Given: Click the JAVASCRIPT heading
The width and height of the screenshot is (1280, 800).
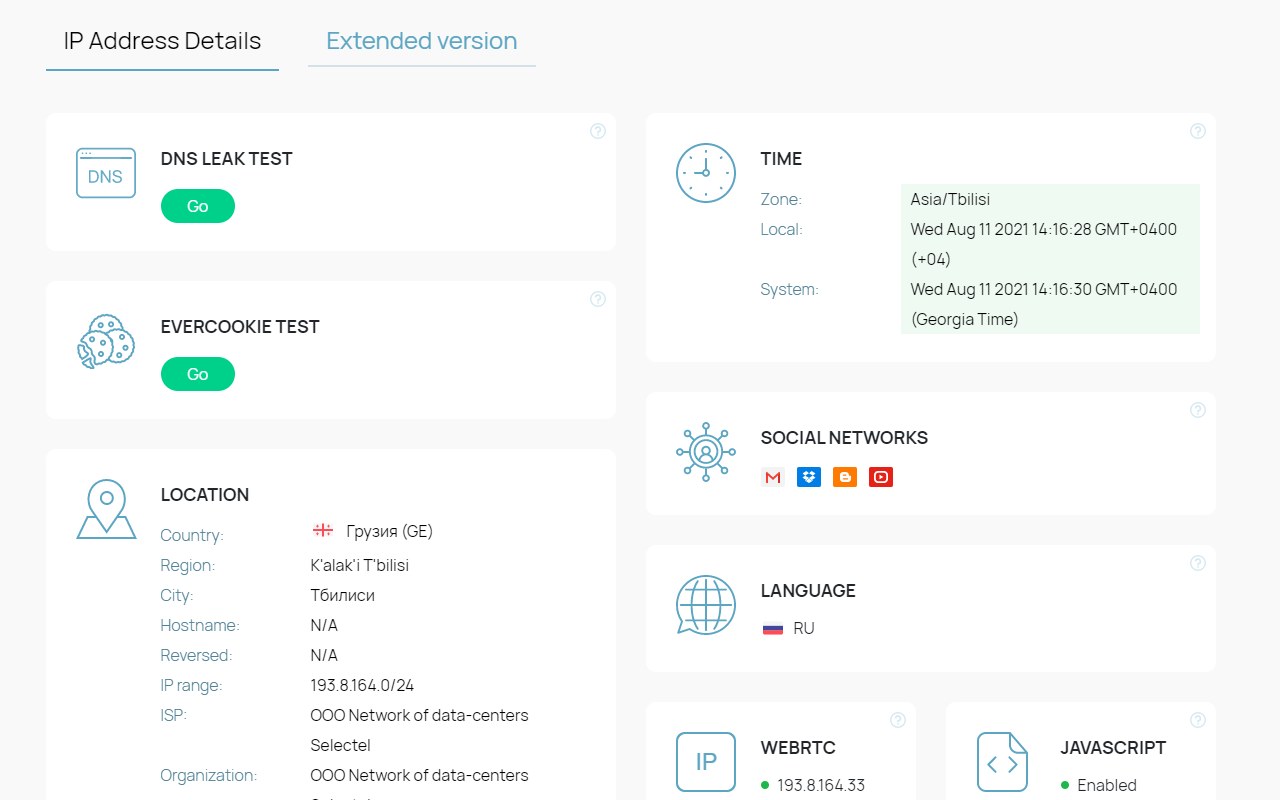Looking at the screenshot, I should [x=1113, y=748].
